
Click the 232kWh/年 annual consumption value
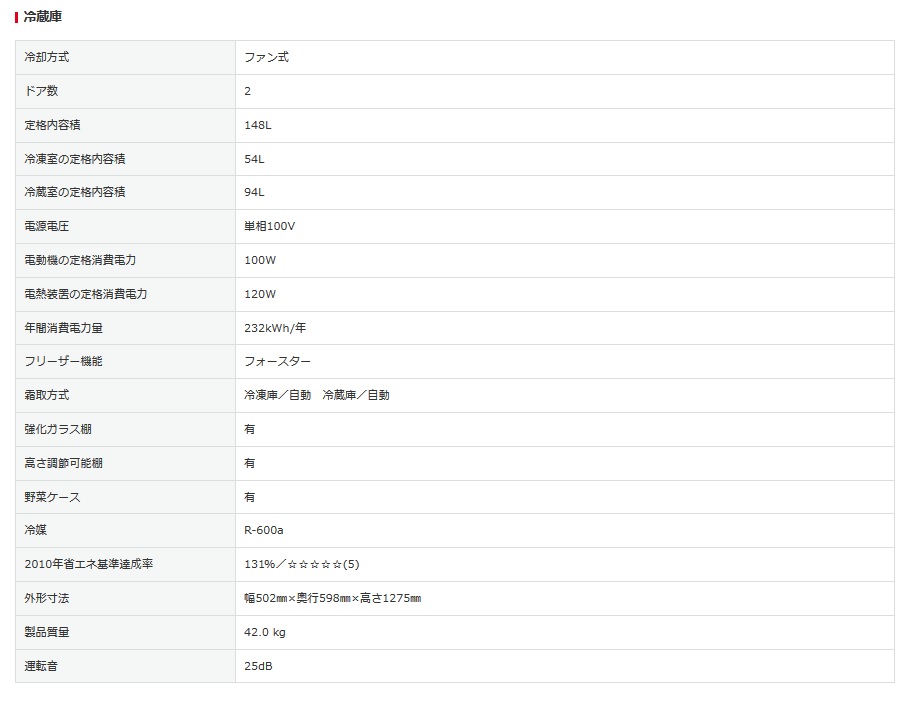(x=275, y=328)
